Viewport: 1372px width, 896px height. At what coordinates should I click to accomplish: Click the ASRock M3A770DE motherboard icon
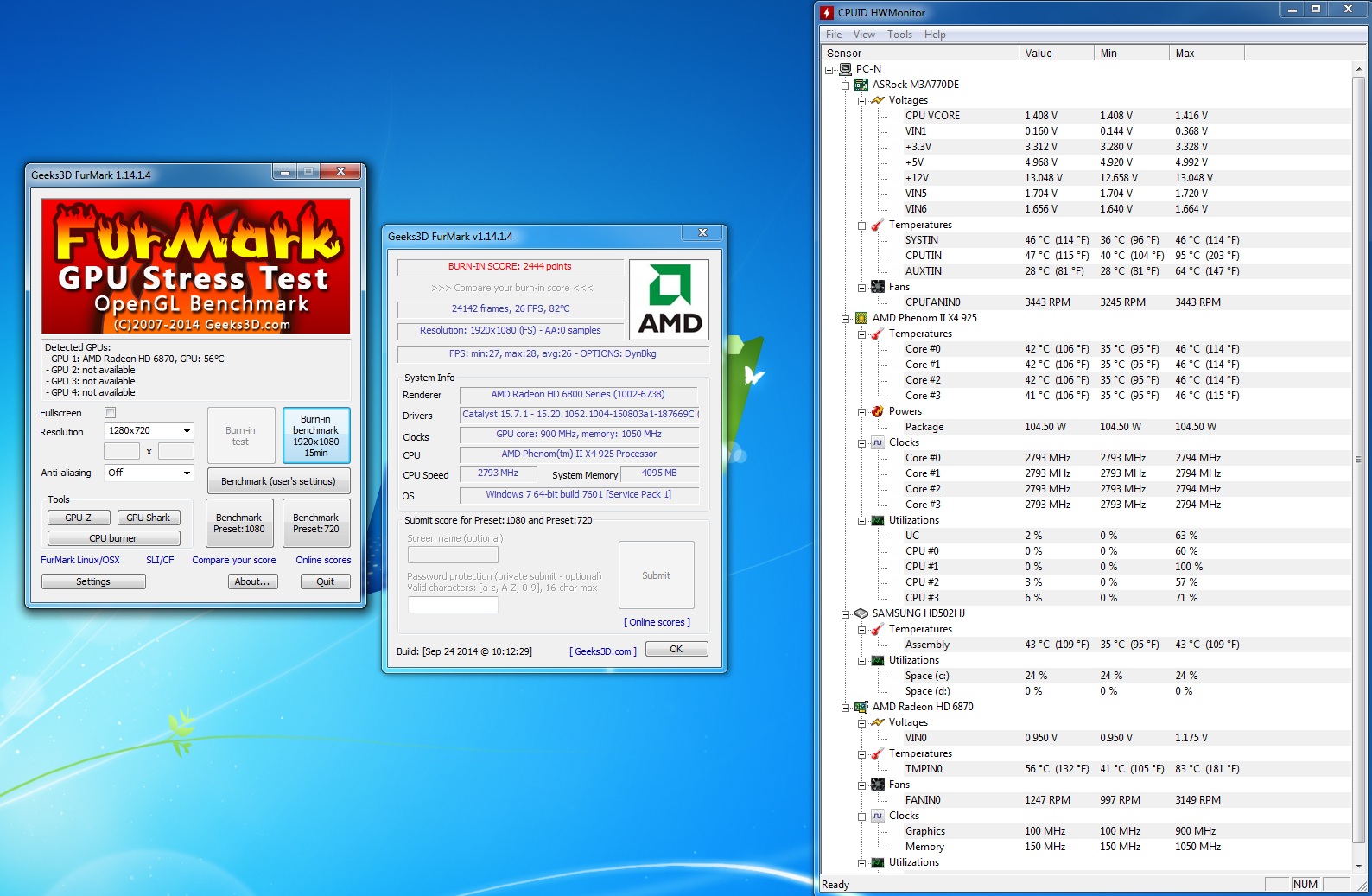click(861, 85)
